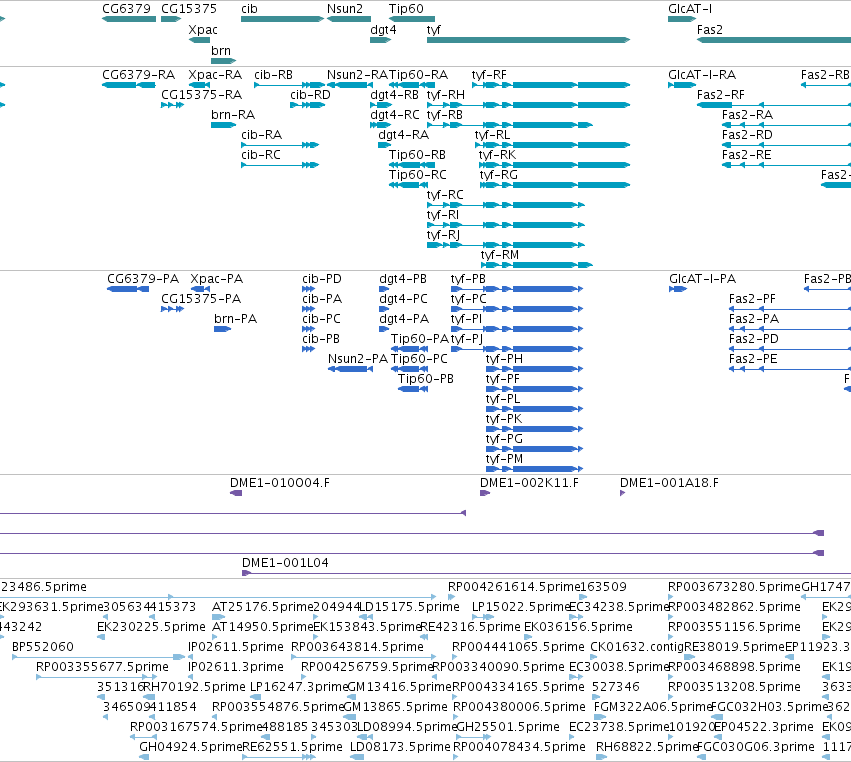Select EST GH25501.5prime
The width and height of the screenshot is (851, 762).
508,727
